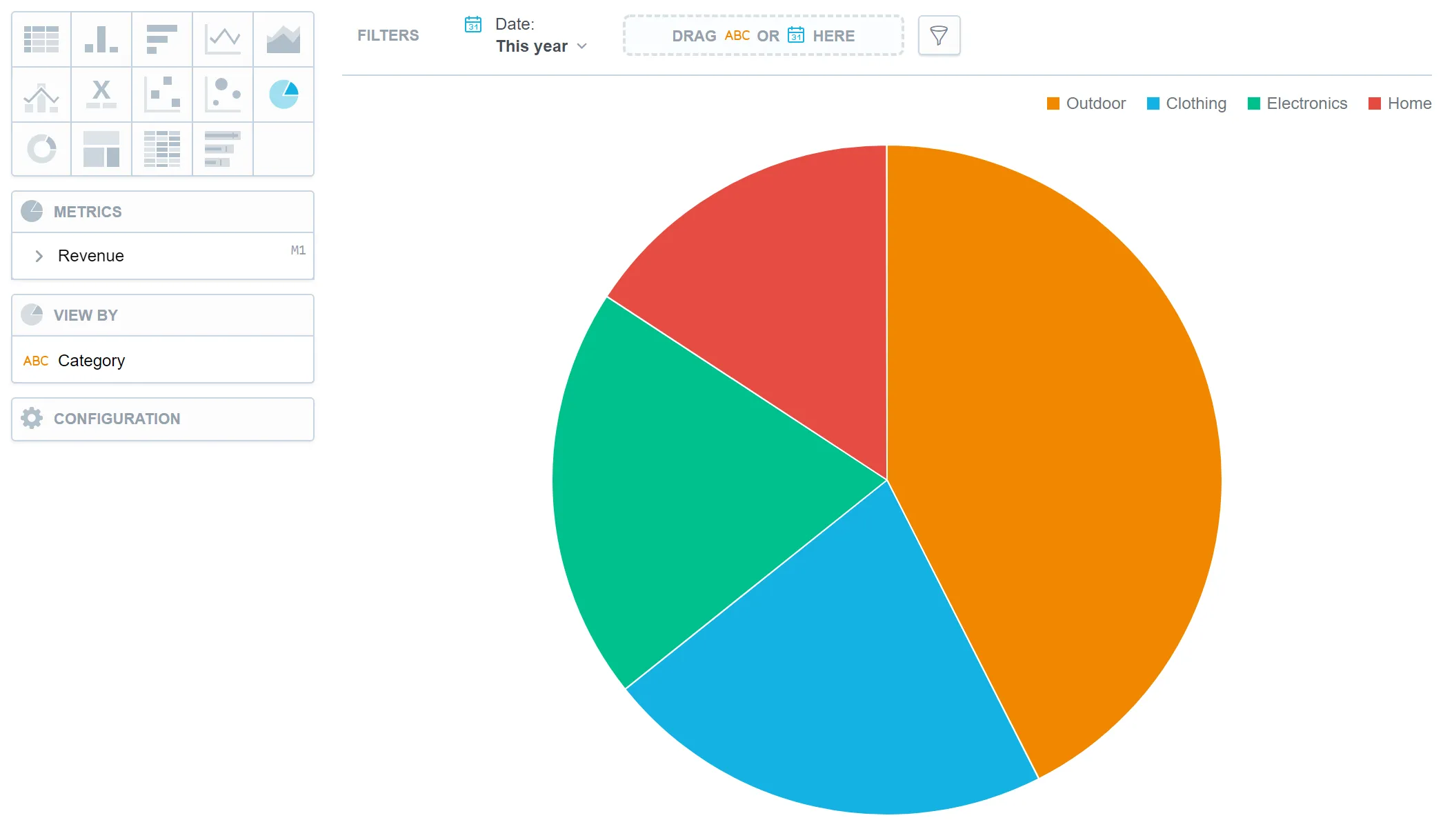Open the This year date dropdown
The image size is (1443, 840).
click(541, 46)
